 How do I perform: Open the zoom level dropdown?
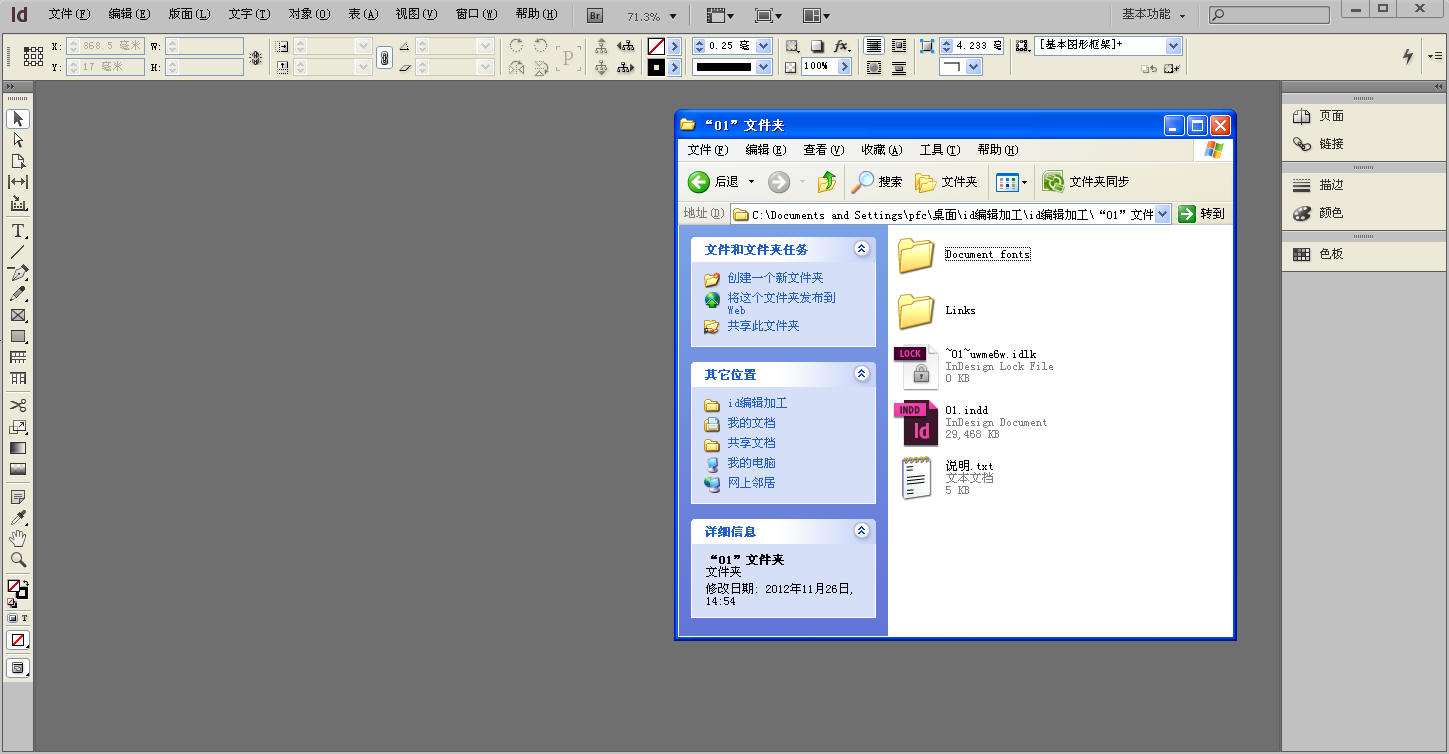672,16
